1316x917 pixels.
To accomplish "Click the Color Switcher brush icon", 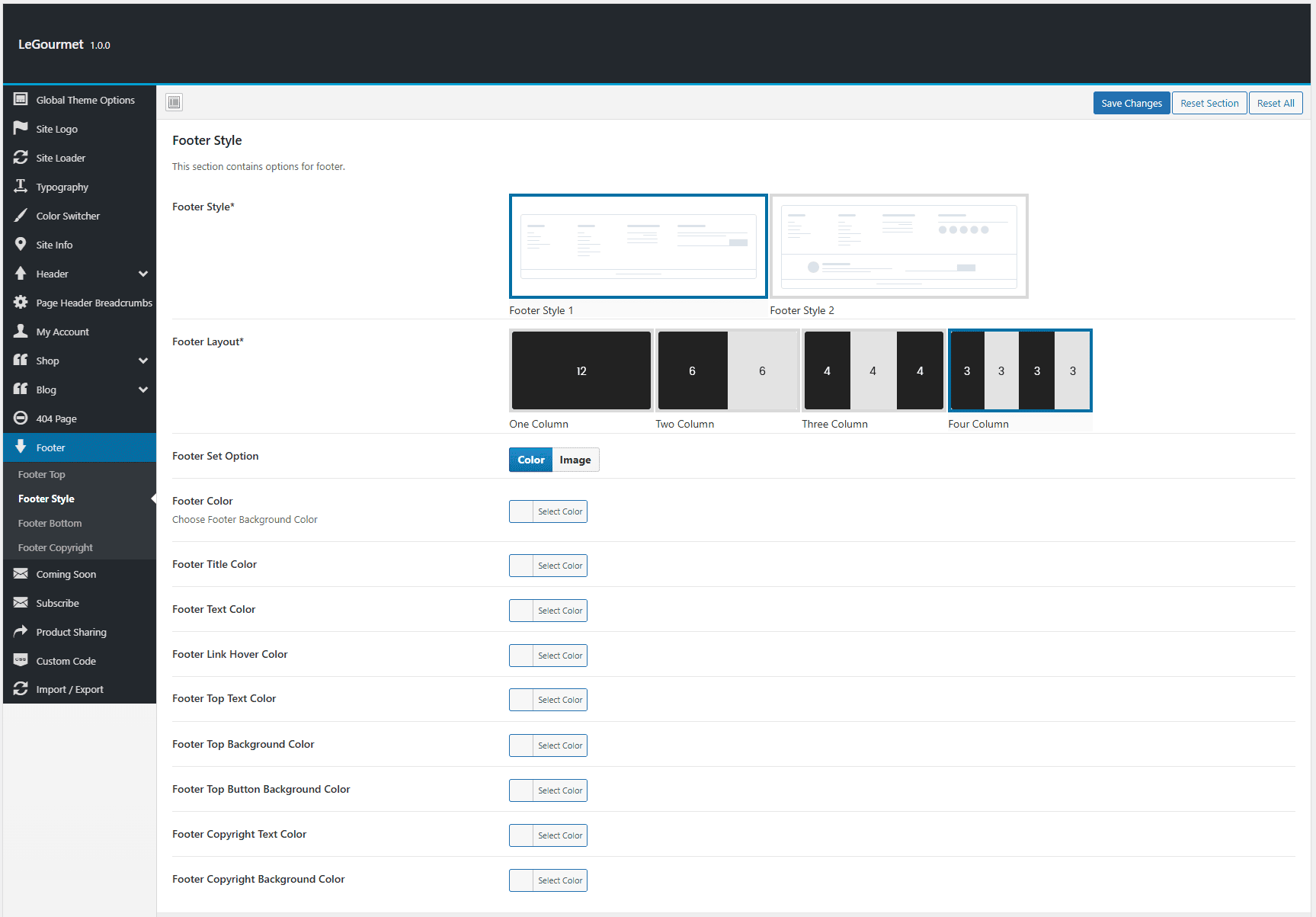I will 21,215.
